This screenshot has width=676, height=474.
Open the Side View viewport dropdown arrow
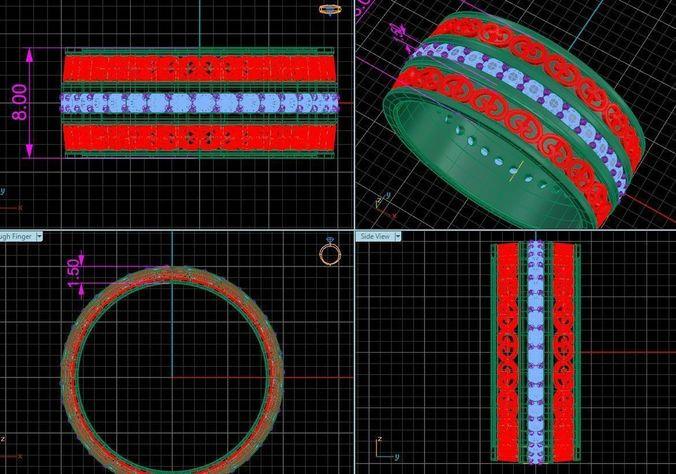(397, 236)
